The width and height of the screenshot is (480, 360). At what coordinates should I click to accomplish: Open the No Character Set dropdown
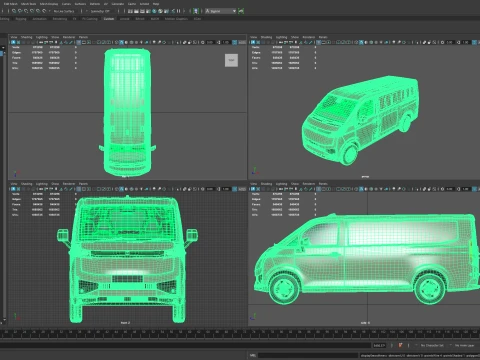[432, 345]
